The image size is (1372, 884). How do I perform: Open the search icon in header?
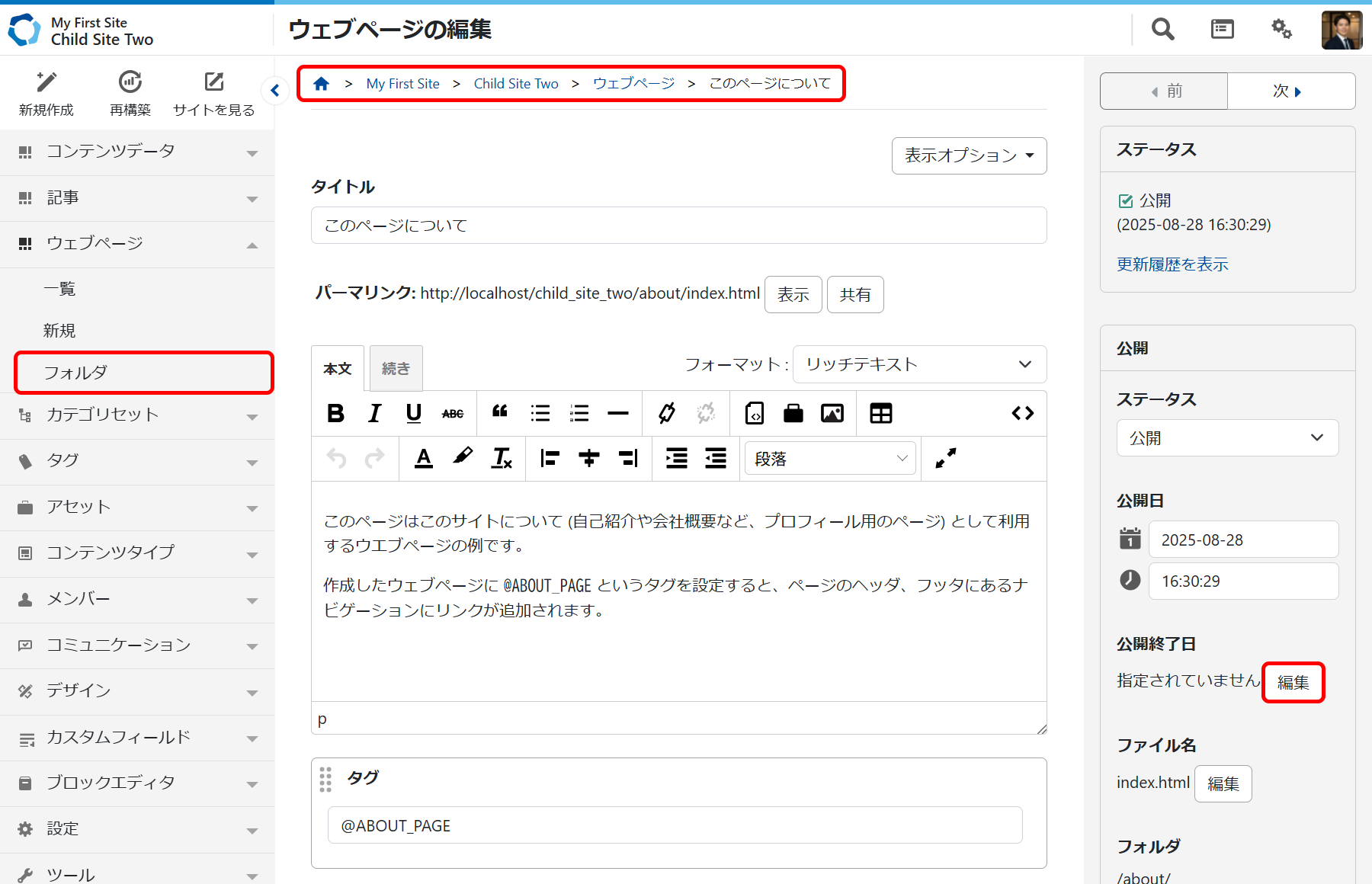tap(1162, 29)
